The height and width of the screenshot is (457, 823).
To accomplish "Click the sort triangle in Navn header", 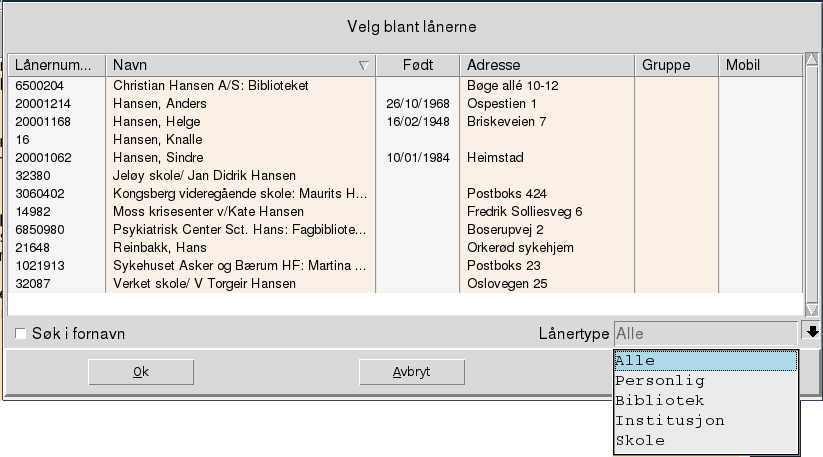I will point(363,65).
